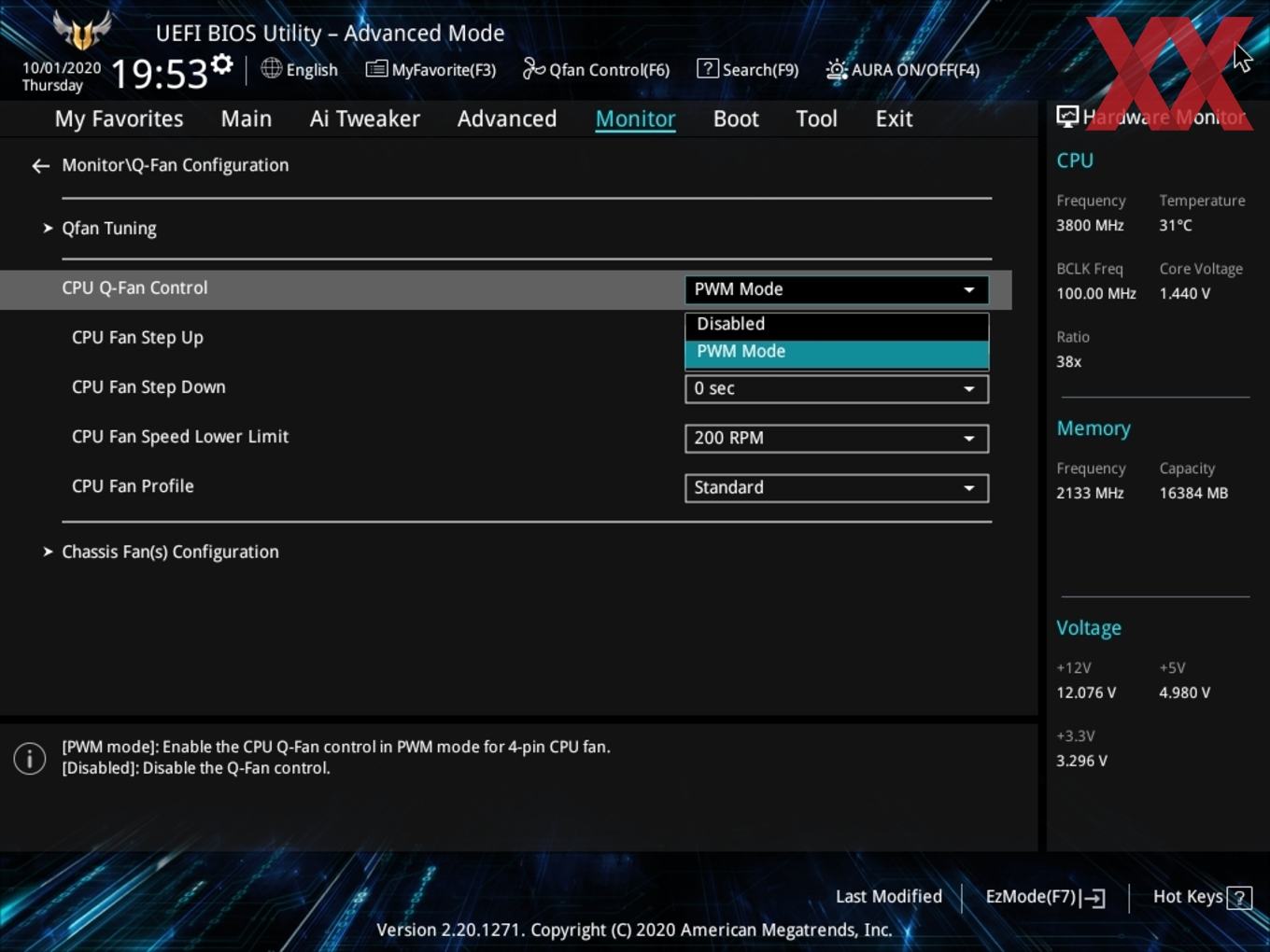
Task: Switch to EzMode(F7)
Action: click(1045, 897)
